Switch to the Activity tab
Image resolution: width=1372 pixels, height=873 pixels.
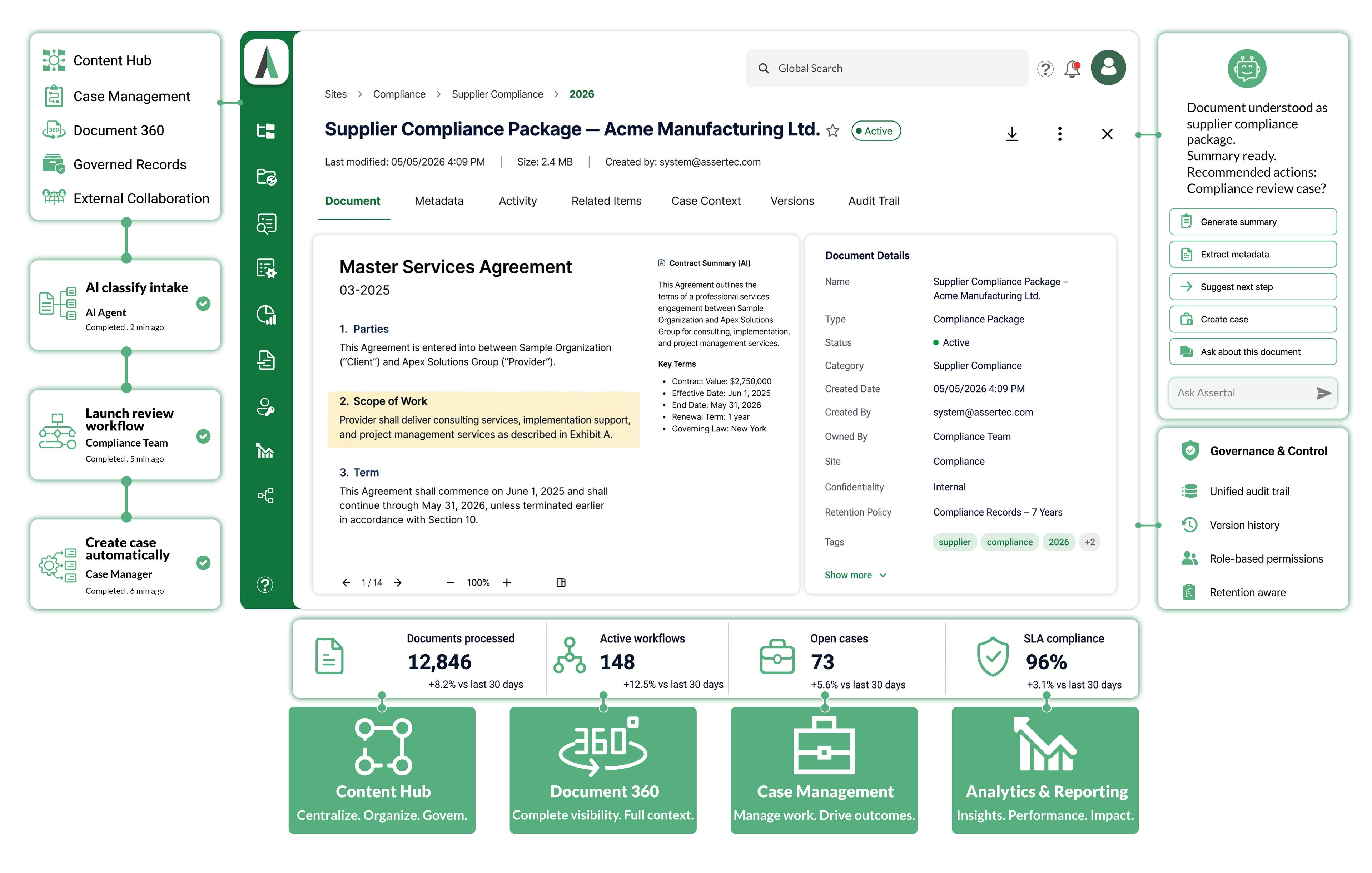tap(517, 201)
